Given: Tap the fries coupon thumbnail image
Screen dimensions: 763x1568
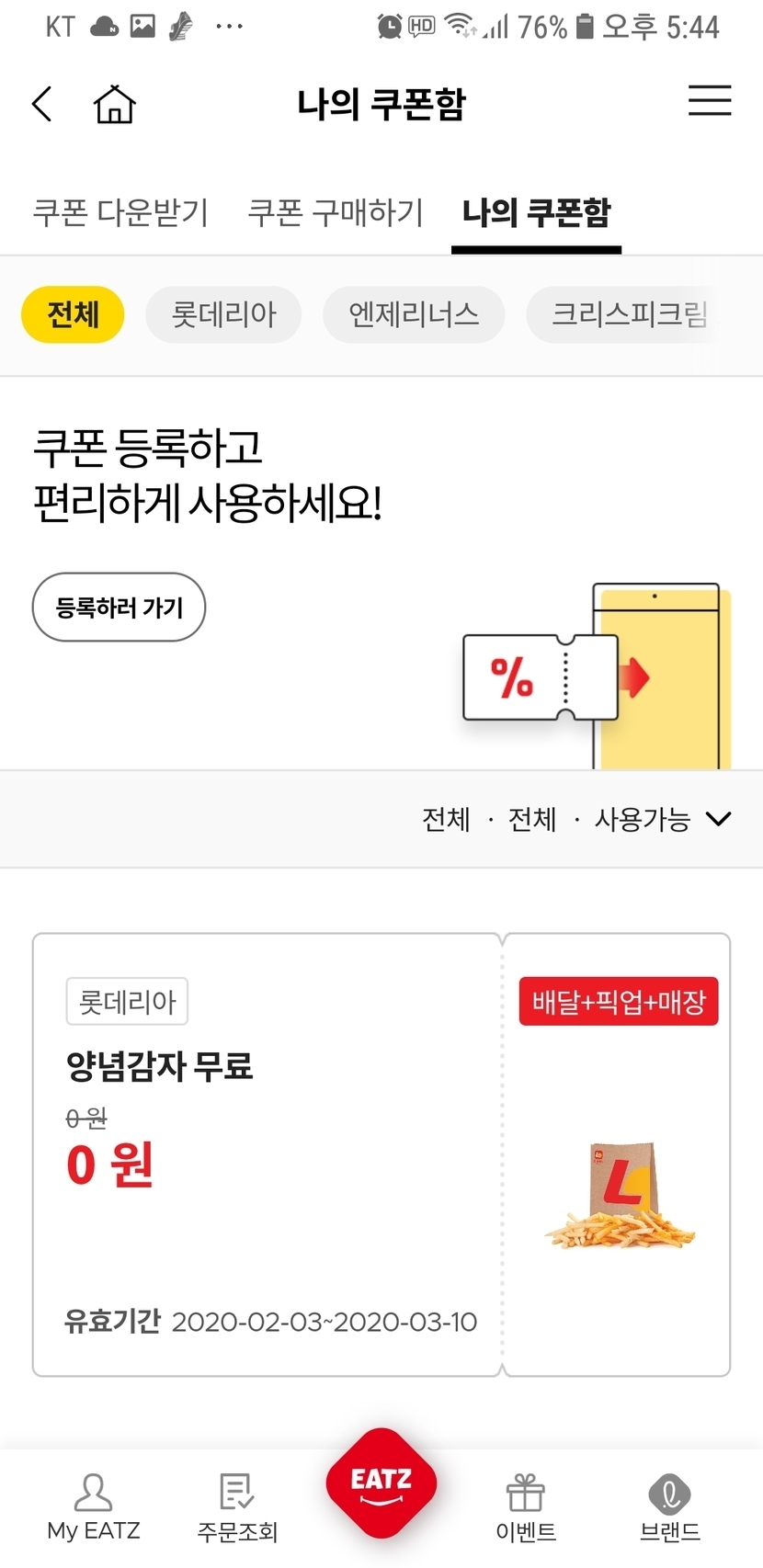Looking at the screenshot, I should click(618, 1195).
